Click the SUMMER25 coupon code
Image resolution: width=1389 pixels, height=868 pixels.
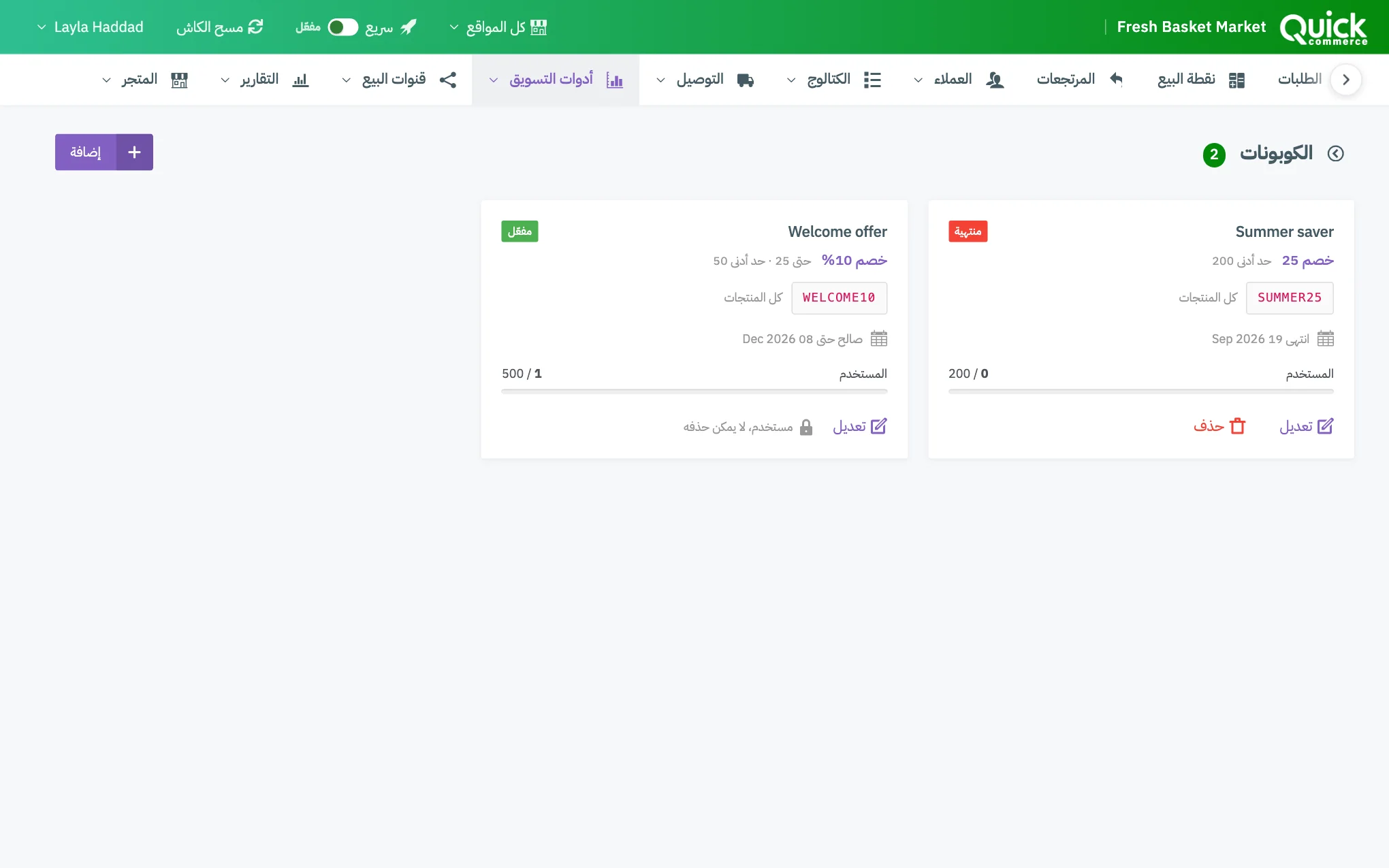[1290, 298]
